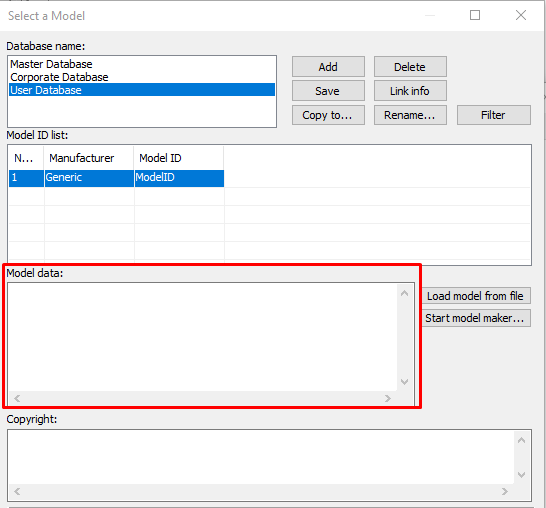The width and height of the screenshot is (546, 508).
Task: Open Link info for the model
Action: click(410, 91)
